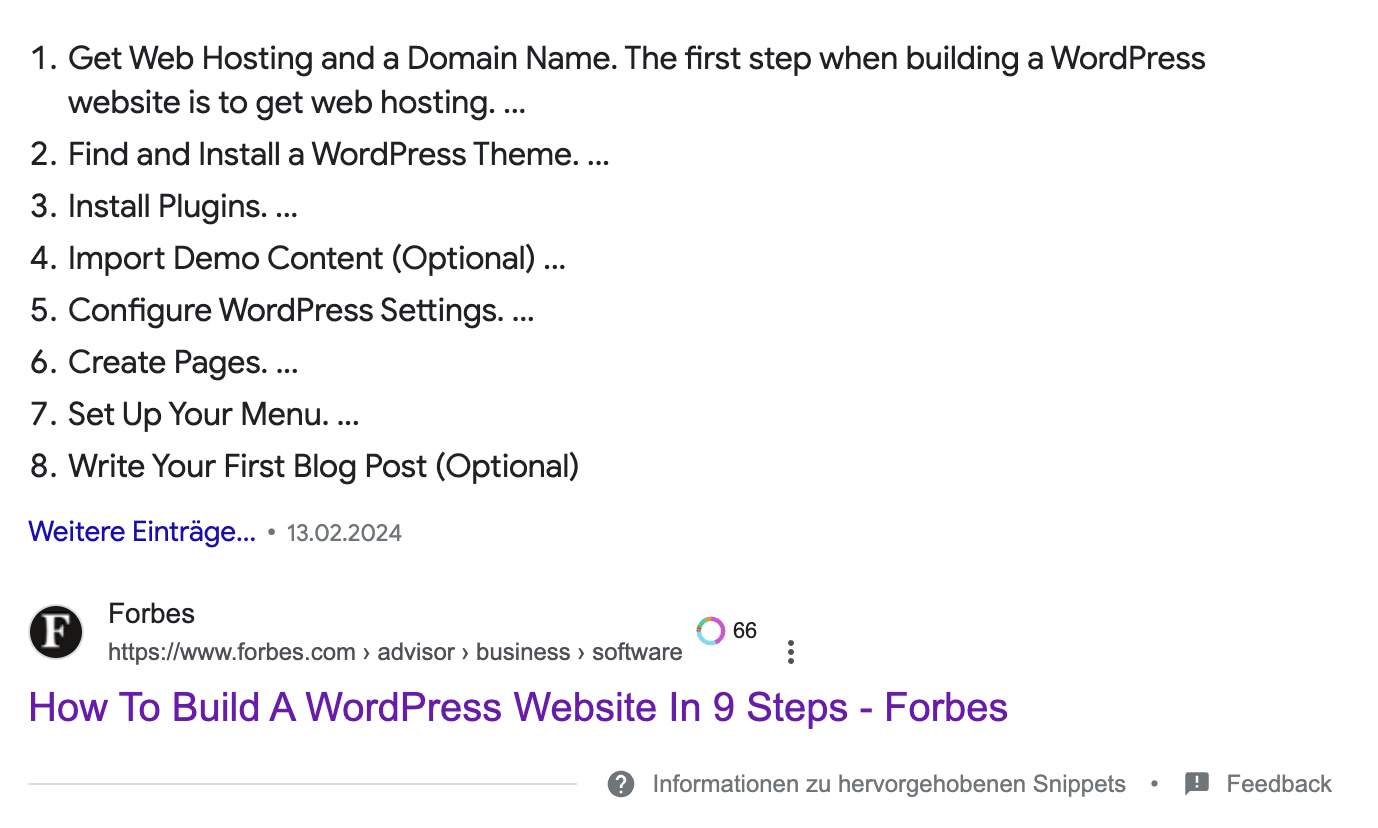Click "Informationen zu hervorgehobenen Snippets"

888,784
